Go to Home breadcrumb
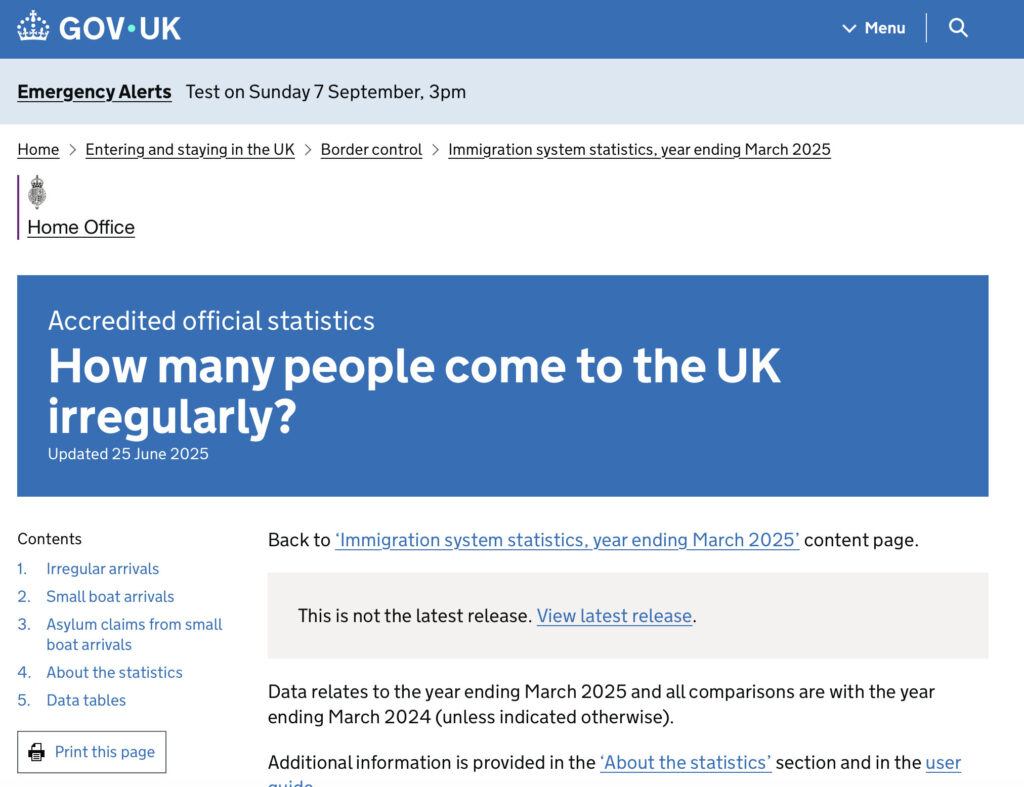The width and height of the screenshot is (1024, 787). tap(38, 150)
